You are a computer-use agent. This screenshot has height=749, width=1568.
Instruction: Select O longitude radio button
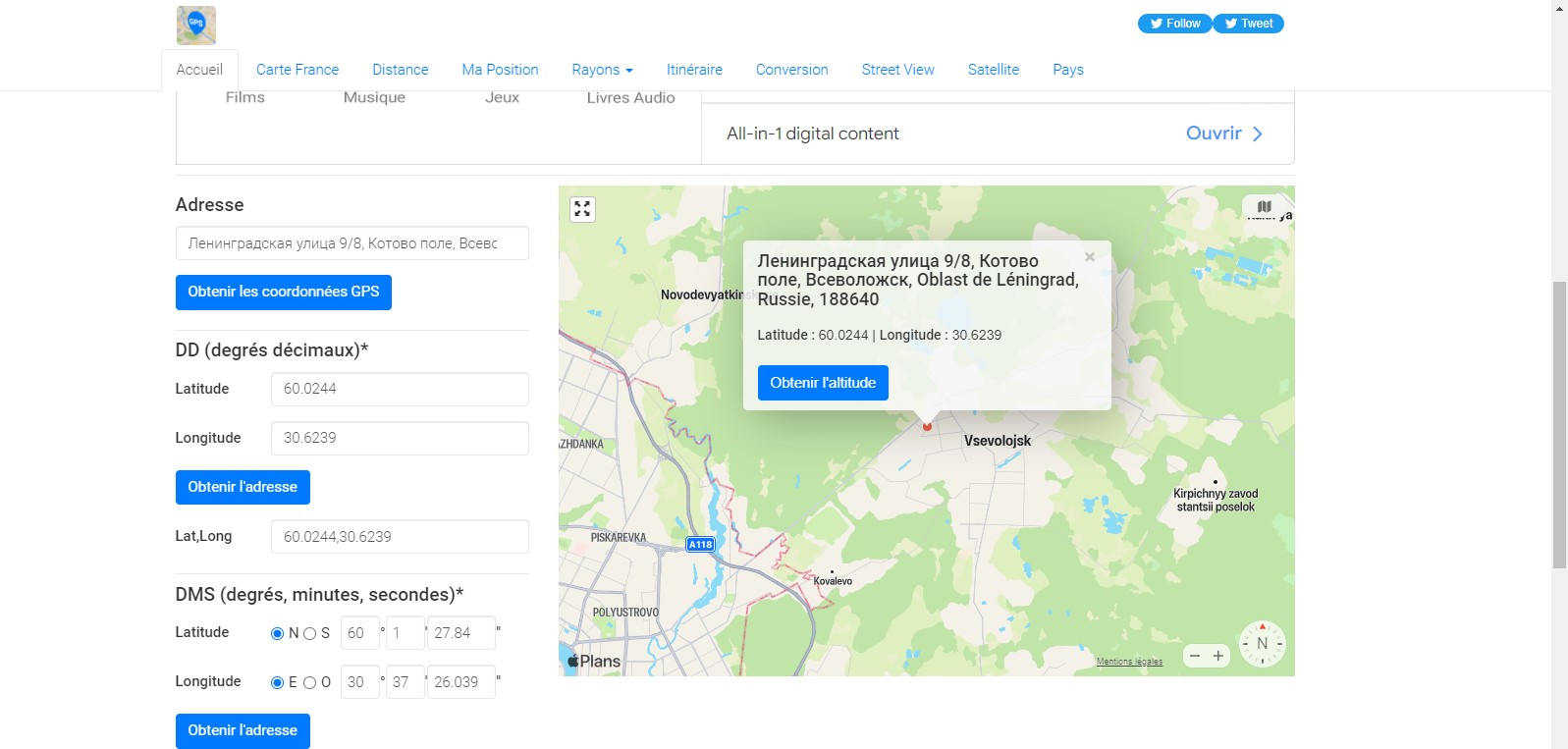310,683
